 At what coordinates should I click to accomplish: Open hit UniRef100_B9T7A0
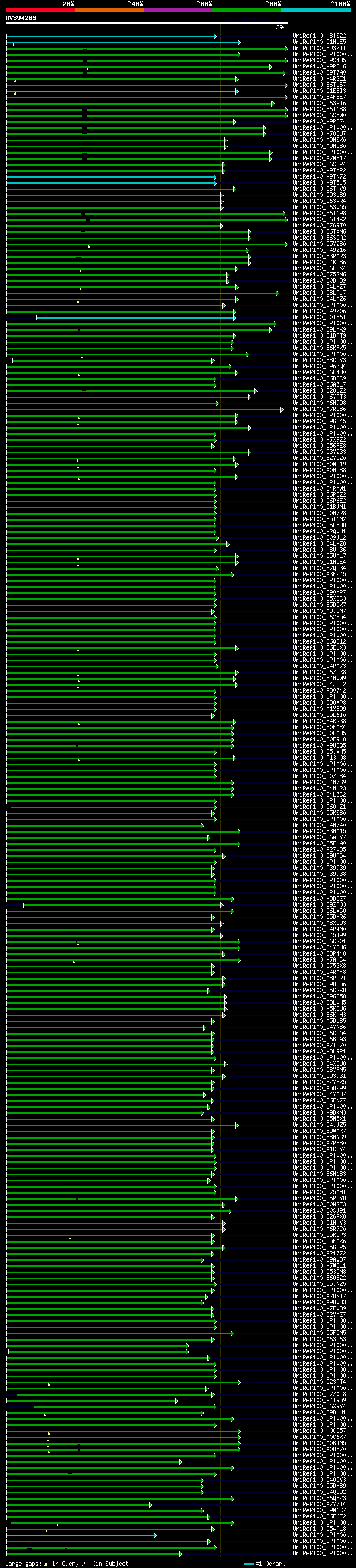pos(319,72)
